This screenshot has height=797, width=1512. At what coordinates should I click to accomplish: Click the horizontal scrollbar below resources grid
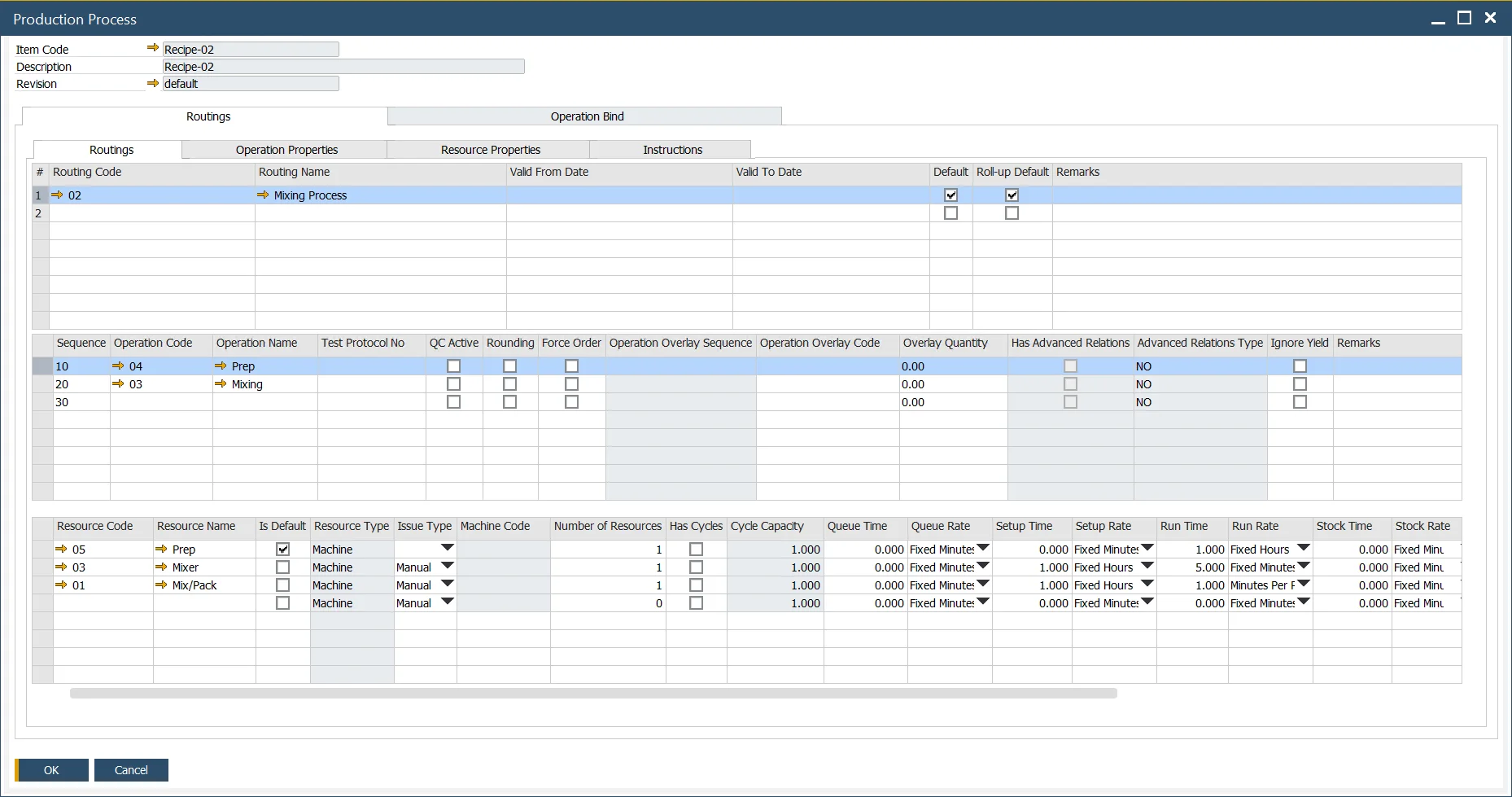pyautogui.click(x=592, y=694)
